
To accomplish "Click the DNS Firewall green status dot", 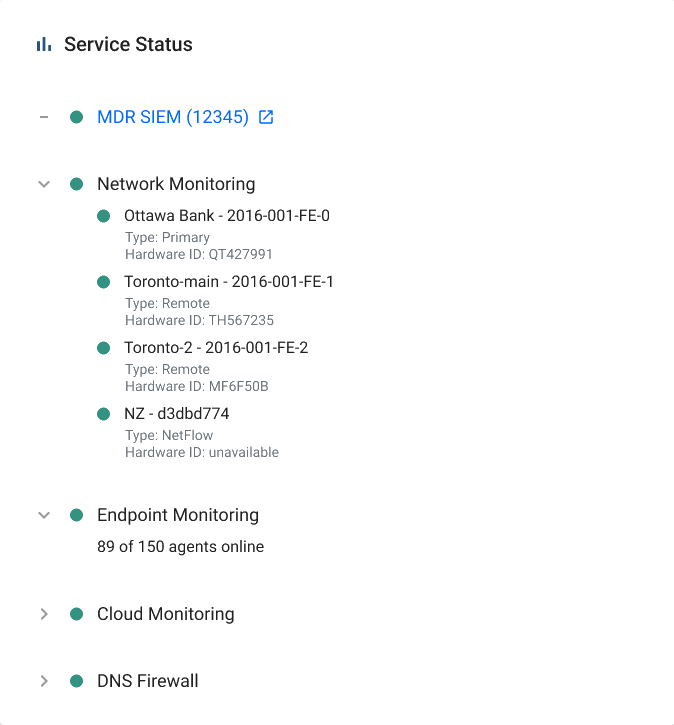I will coord(76,681).
